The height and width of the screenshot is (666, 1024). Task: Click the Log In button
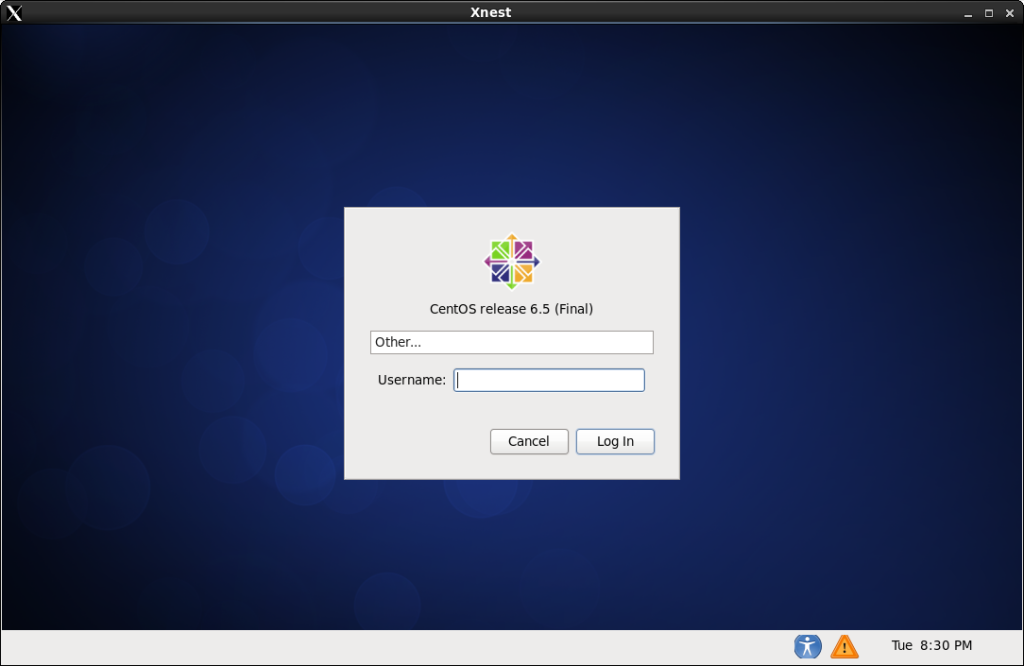coord(615,441)
